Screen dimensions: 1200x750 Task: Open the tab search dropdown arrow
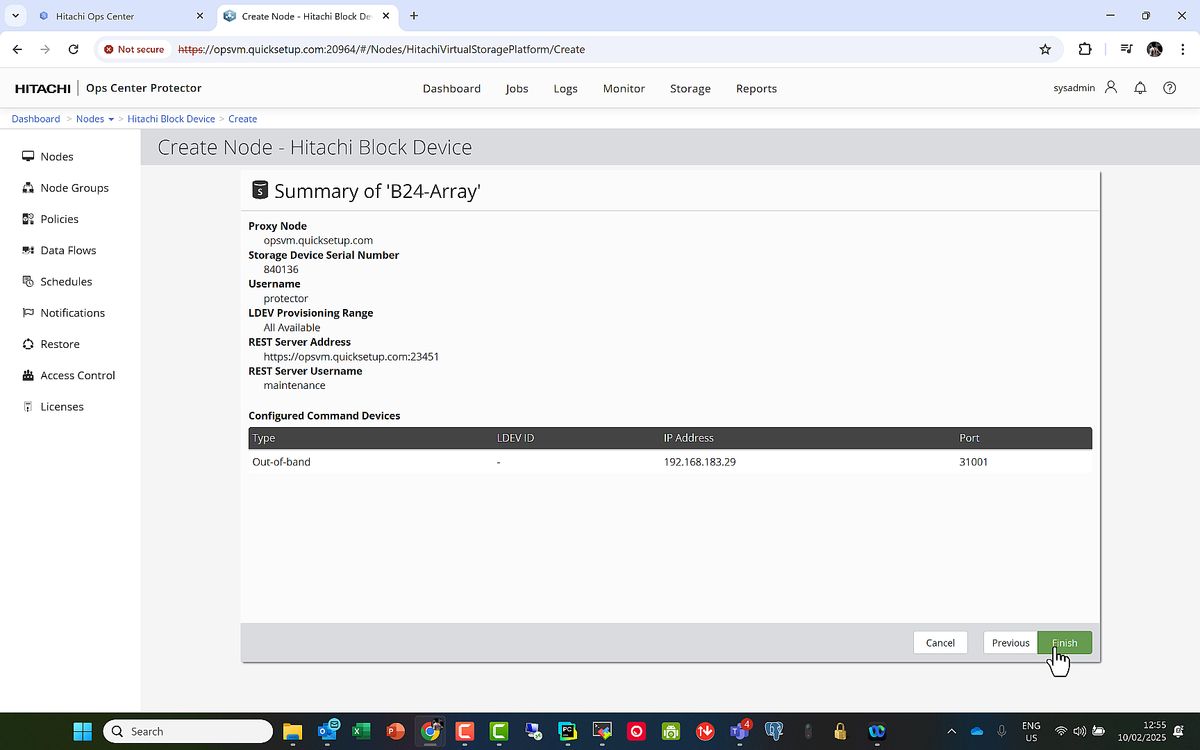click(15, 16)
